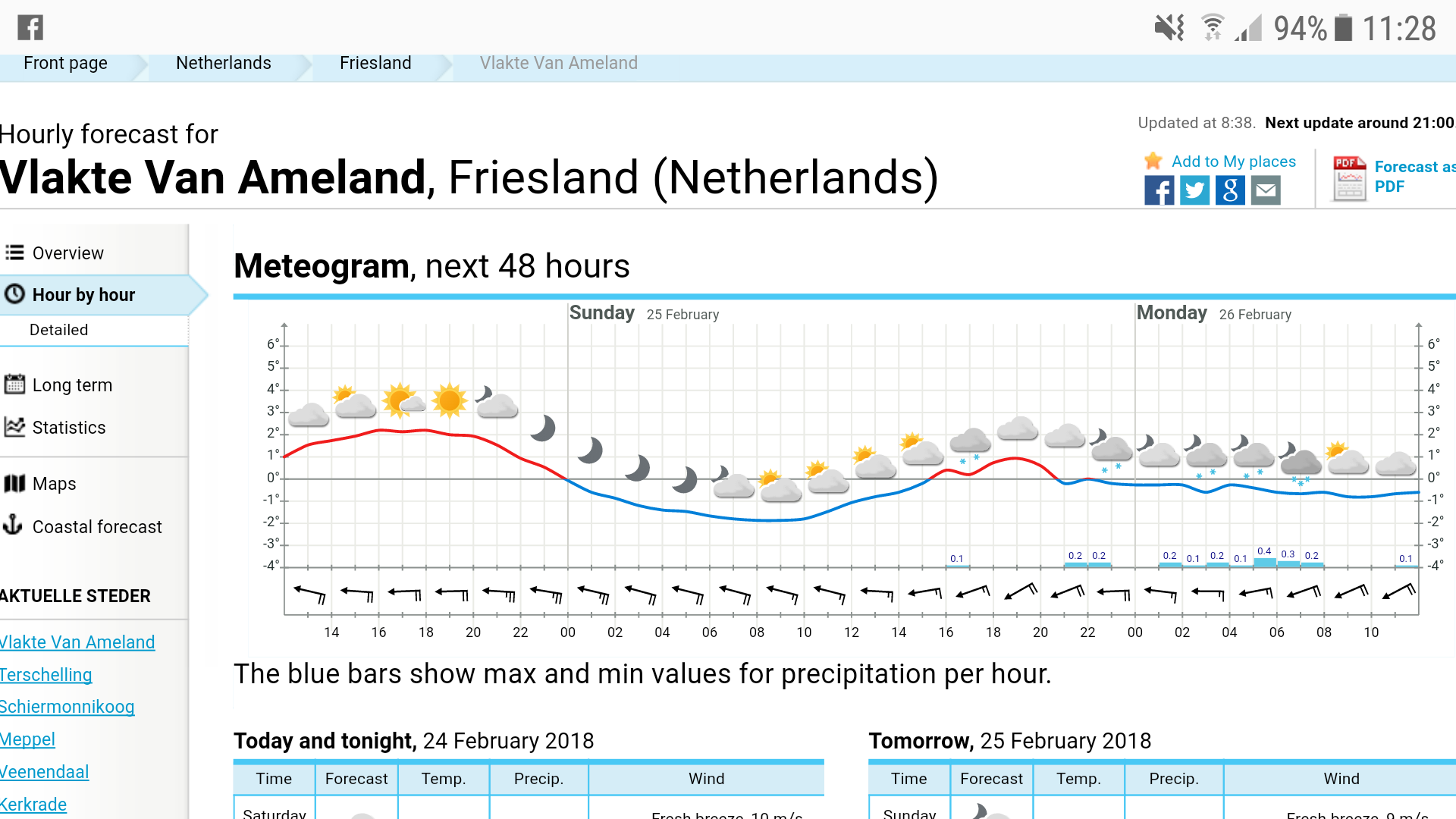Open the Forecast as PDF icon
Viewport: 1456px width, 819px height.
point(1349,177)
